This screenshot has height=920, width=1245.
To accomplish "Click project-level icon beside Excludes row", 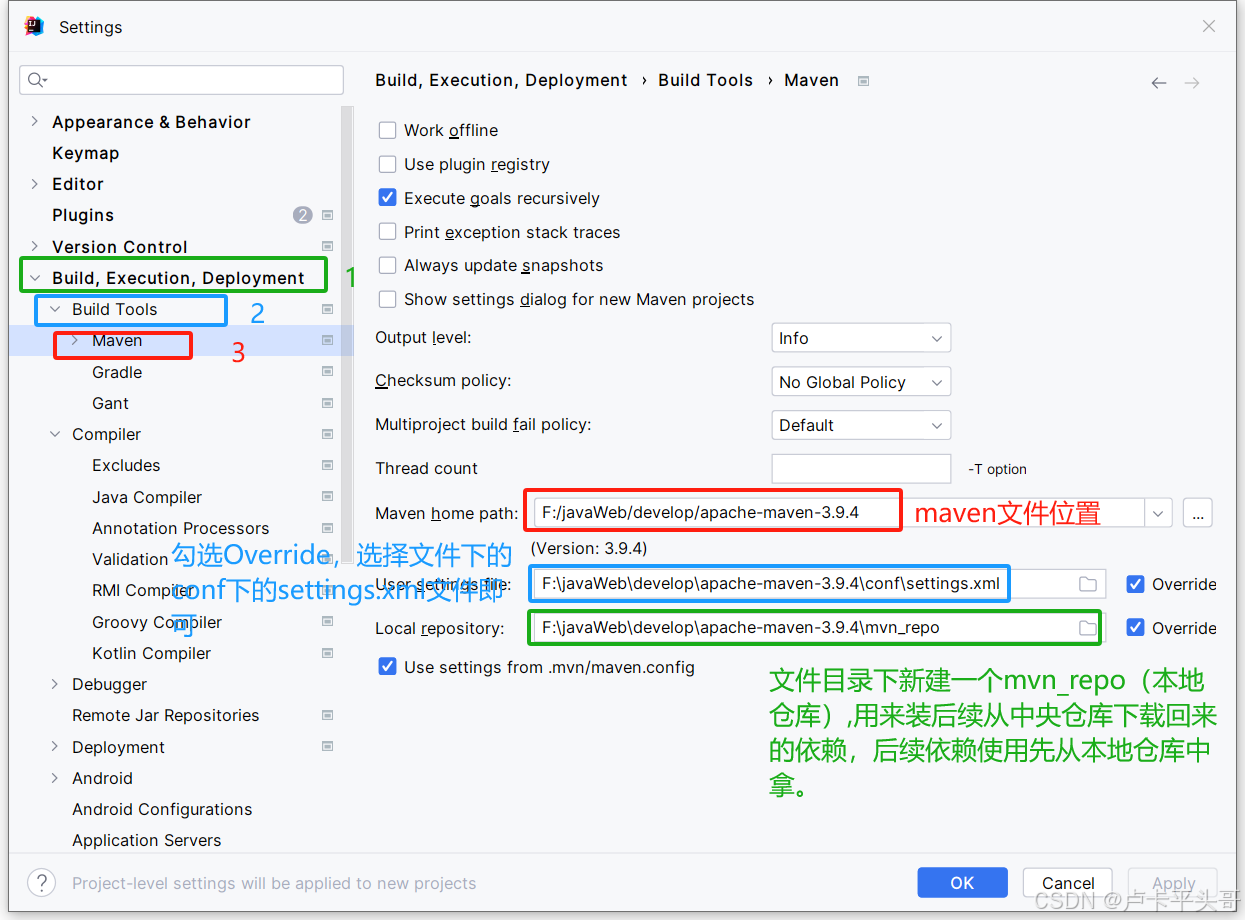I will click(327, 465).
